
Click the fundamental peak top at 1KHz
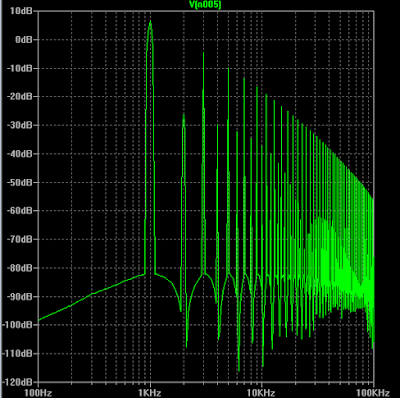coord(150,22)
